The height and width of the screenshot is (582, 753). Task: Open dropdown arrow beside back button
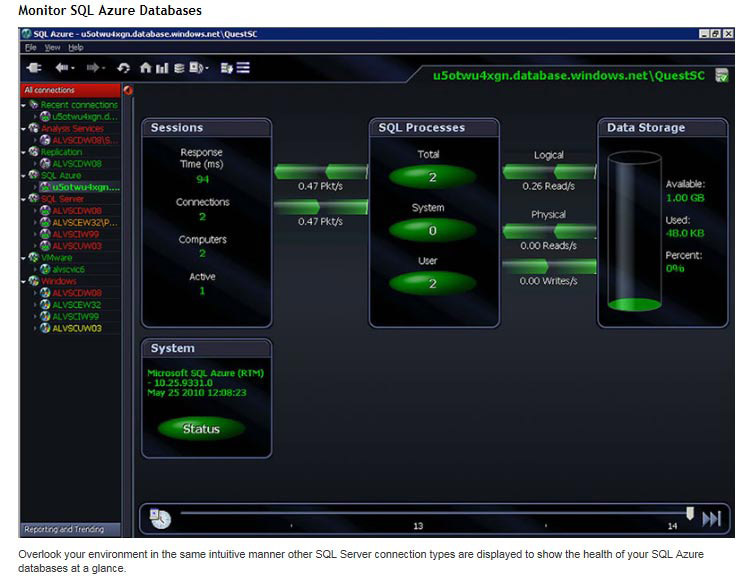(73, 68)
